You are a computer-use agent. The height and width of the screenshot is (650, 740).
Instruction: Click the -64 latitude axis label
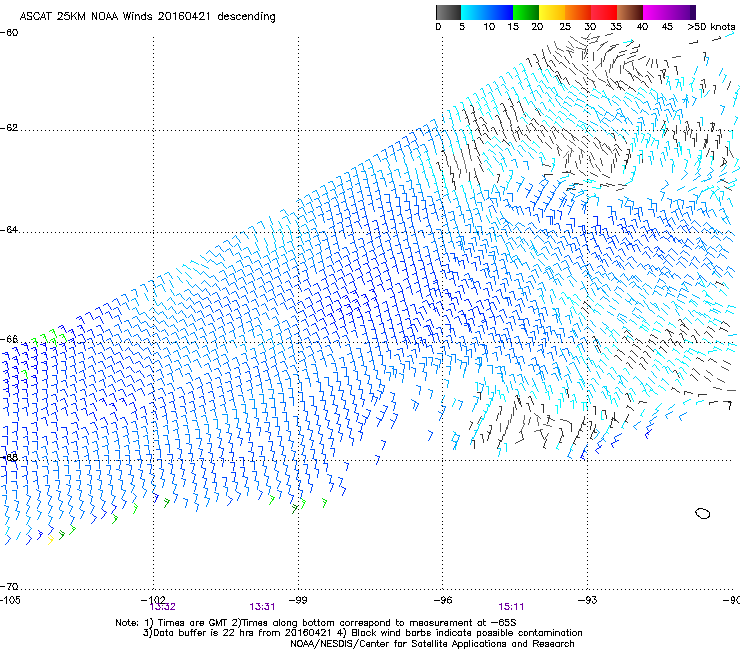click(x=9, y=230)
